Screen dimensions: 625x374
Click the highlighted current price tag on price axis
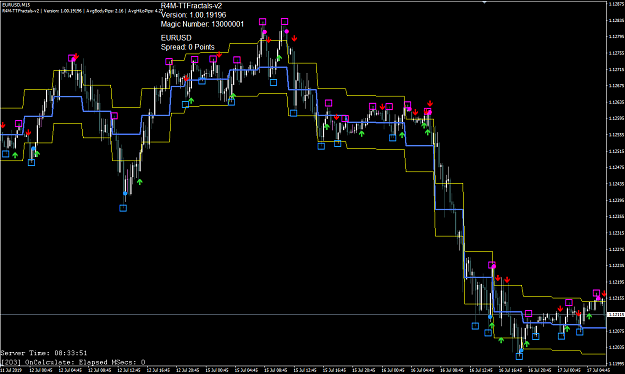[x=615, y=315]
